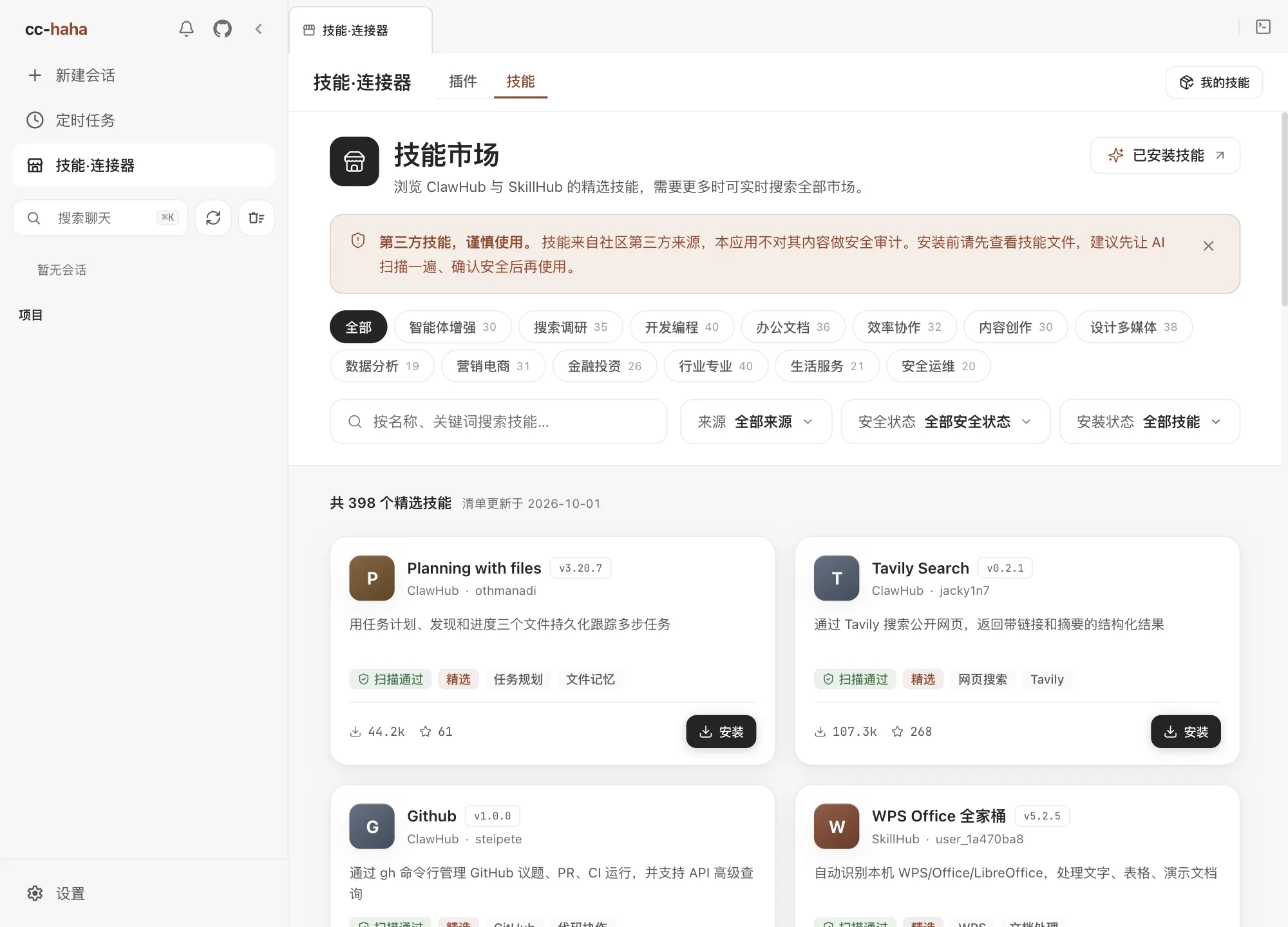This screenshot has height=927, width=1288.
Task: Filter by 办公文档 category
Action: click(793, 327)
